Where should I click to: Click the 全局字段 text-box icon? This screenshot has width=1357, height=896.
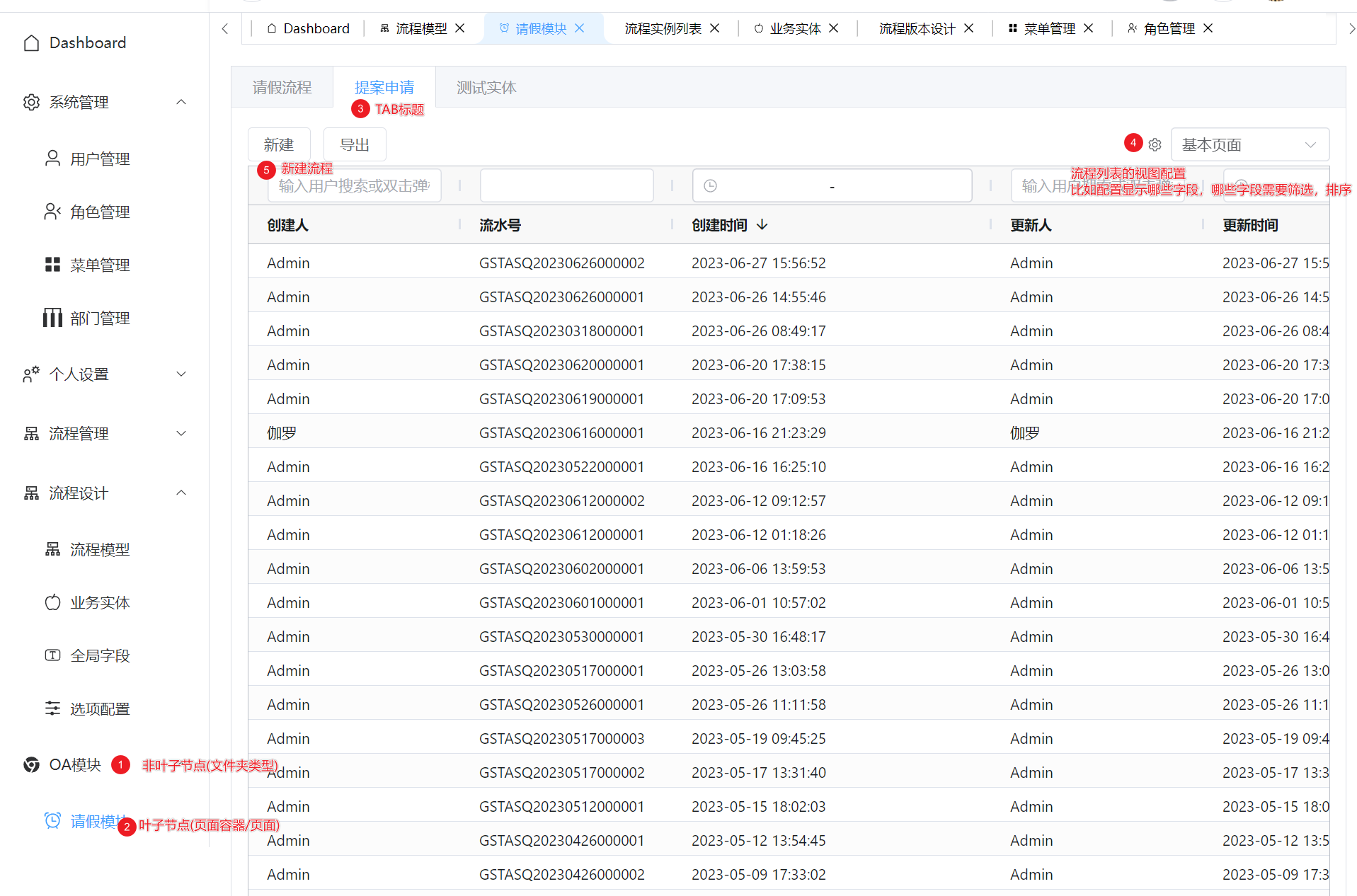(52, 655)
